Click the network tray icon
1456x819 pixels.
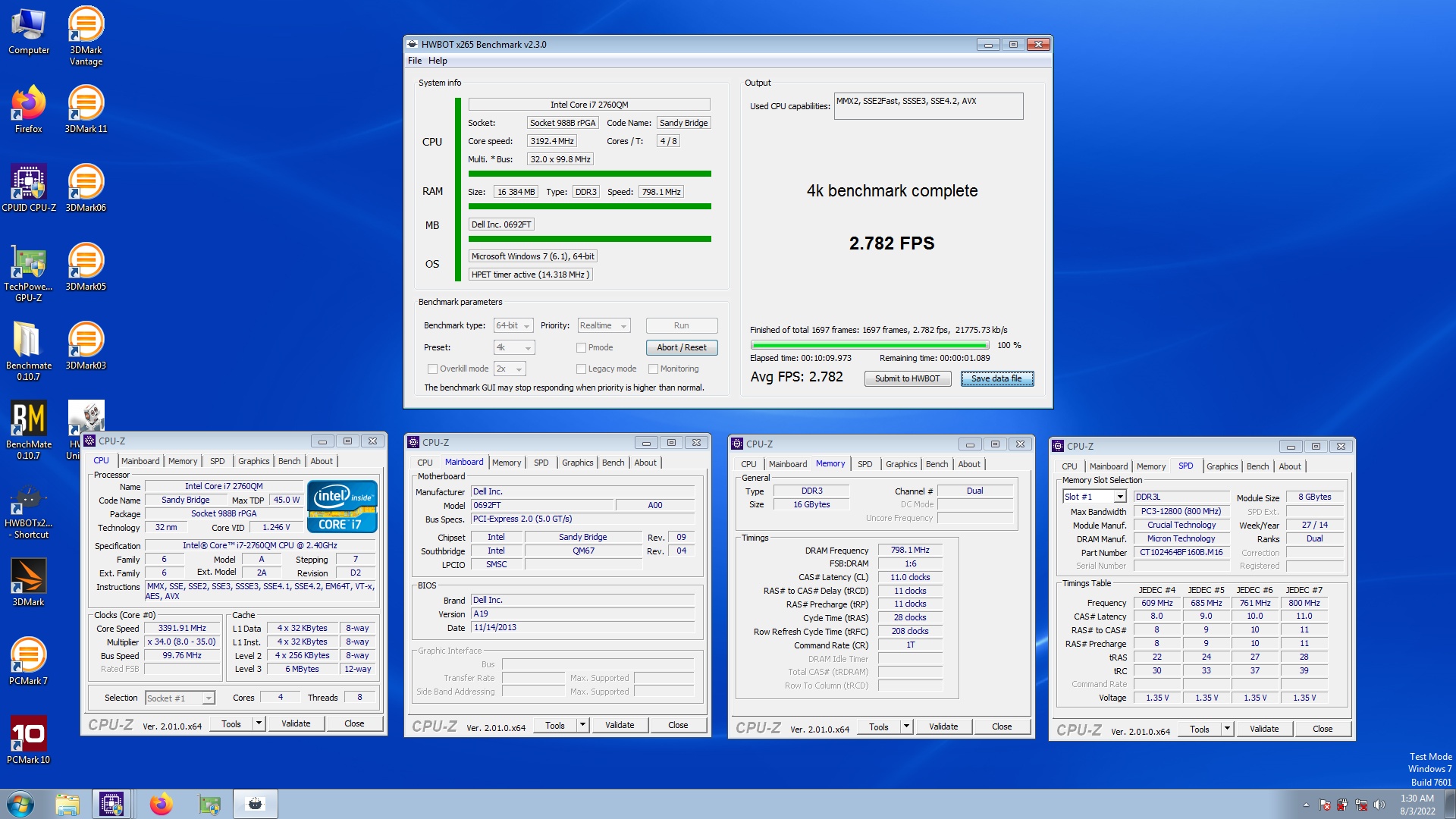click(1361, 805)
